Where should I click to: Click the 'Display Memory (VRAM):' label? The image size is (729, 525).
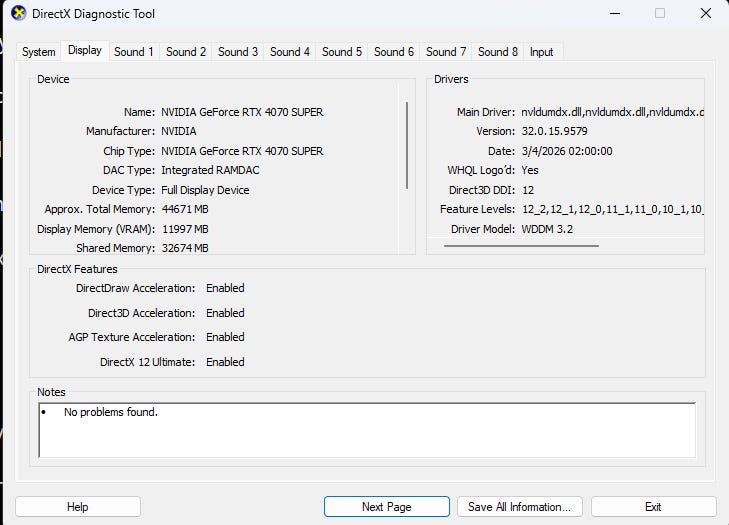[96, 229]
